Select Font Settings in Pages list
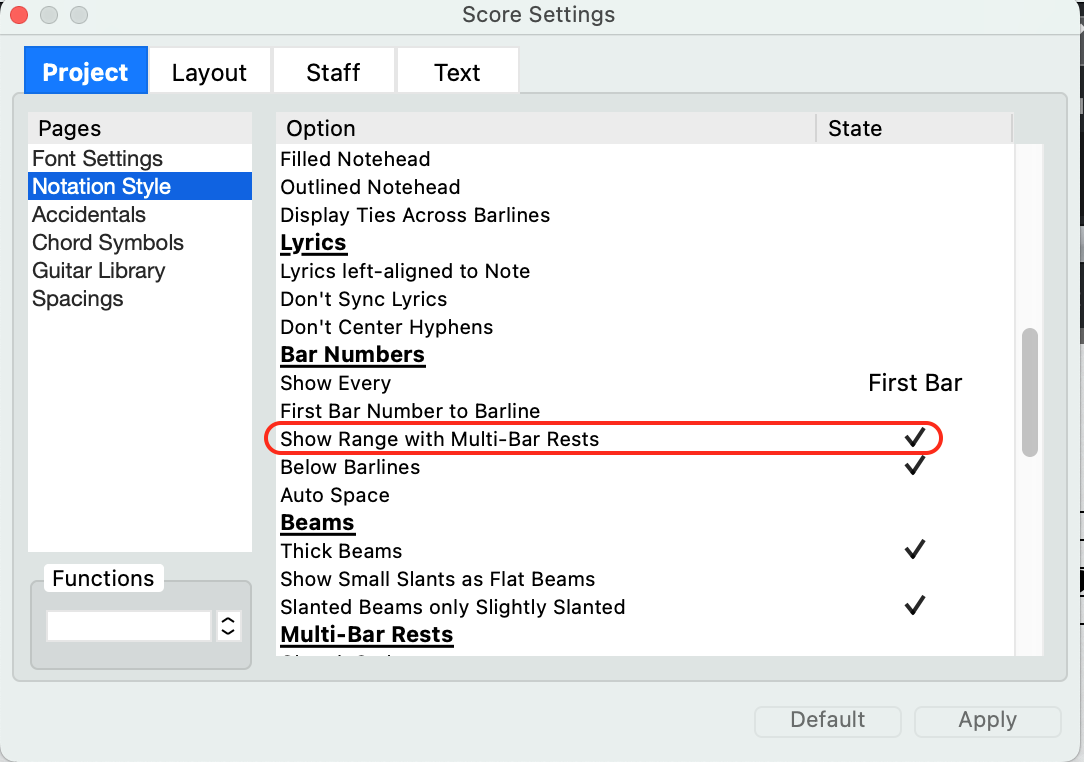This screenshot has width=1084, height=762. (97, 159)
